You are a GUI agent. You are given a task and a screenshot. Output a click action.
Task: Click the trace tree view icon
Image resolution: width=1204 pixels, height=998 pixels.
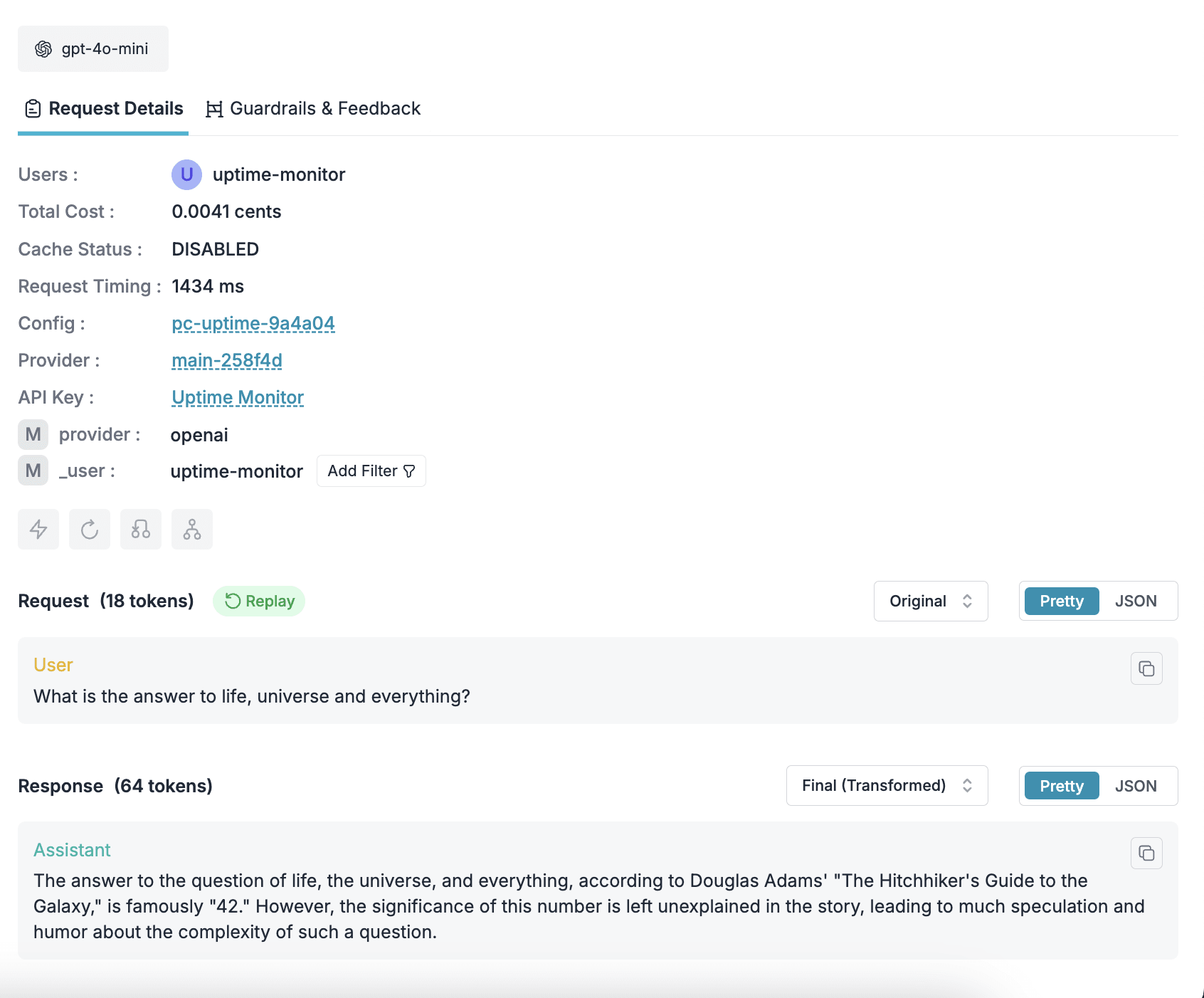click(x=191, y=529)
